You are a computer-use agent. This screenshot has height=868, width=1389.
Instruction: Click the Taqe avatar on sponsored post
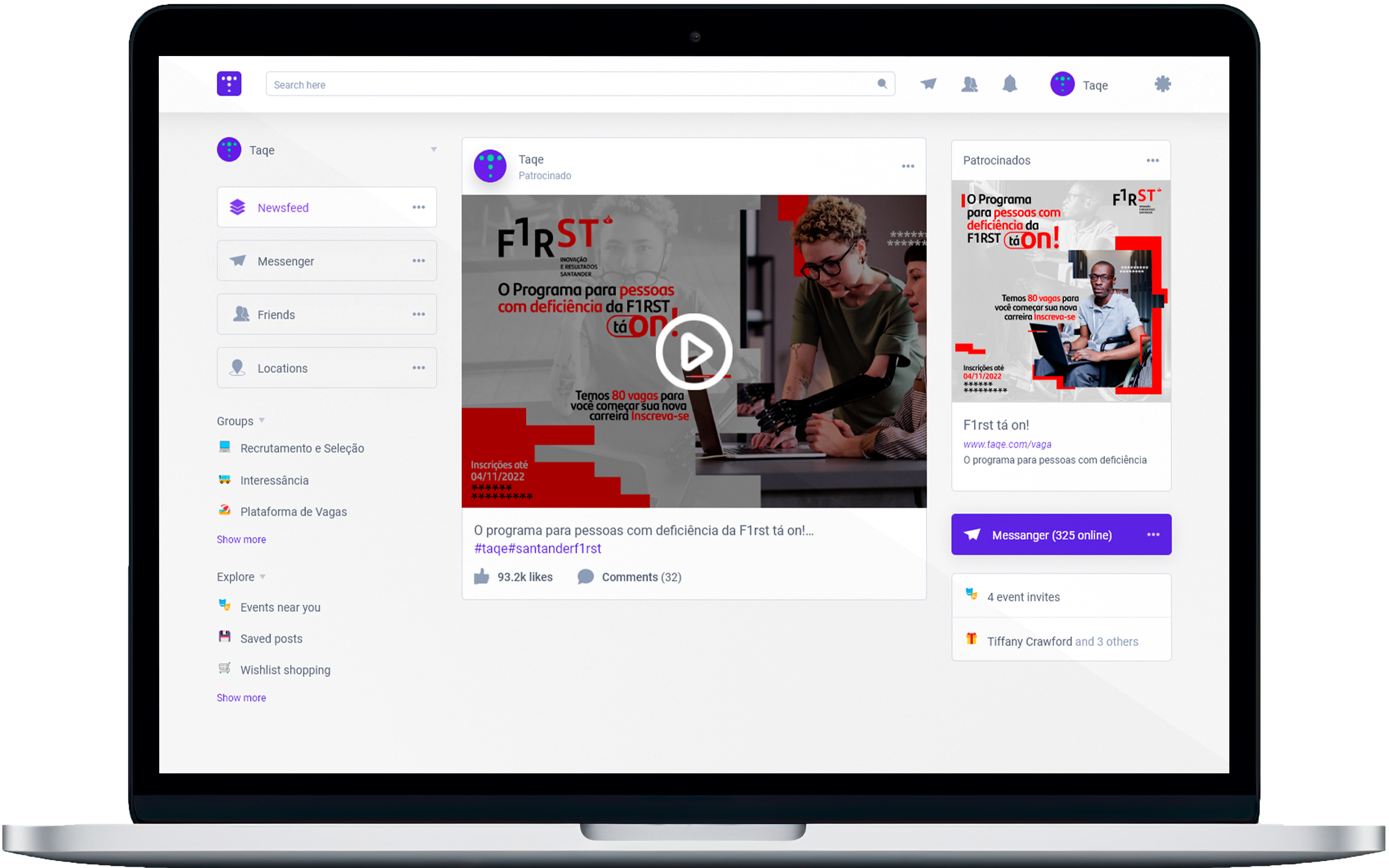(x=490, y=166)
